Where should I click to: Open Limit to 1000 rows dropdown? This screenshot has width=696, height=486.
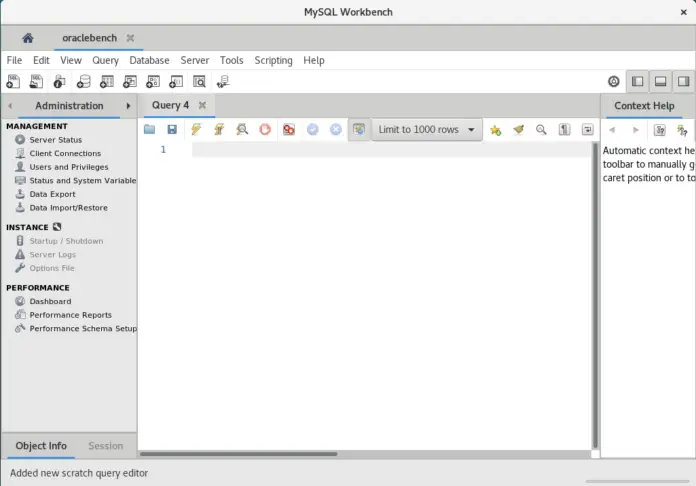tap(427, 130)
